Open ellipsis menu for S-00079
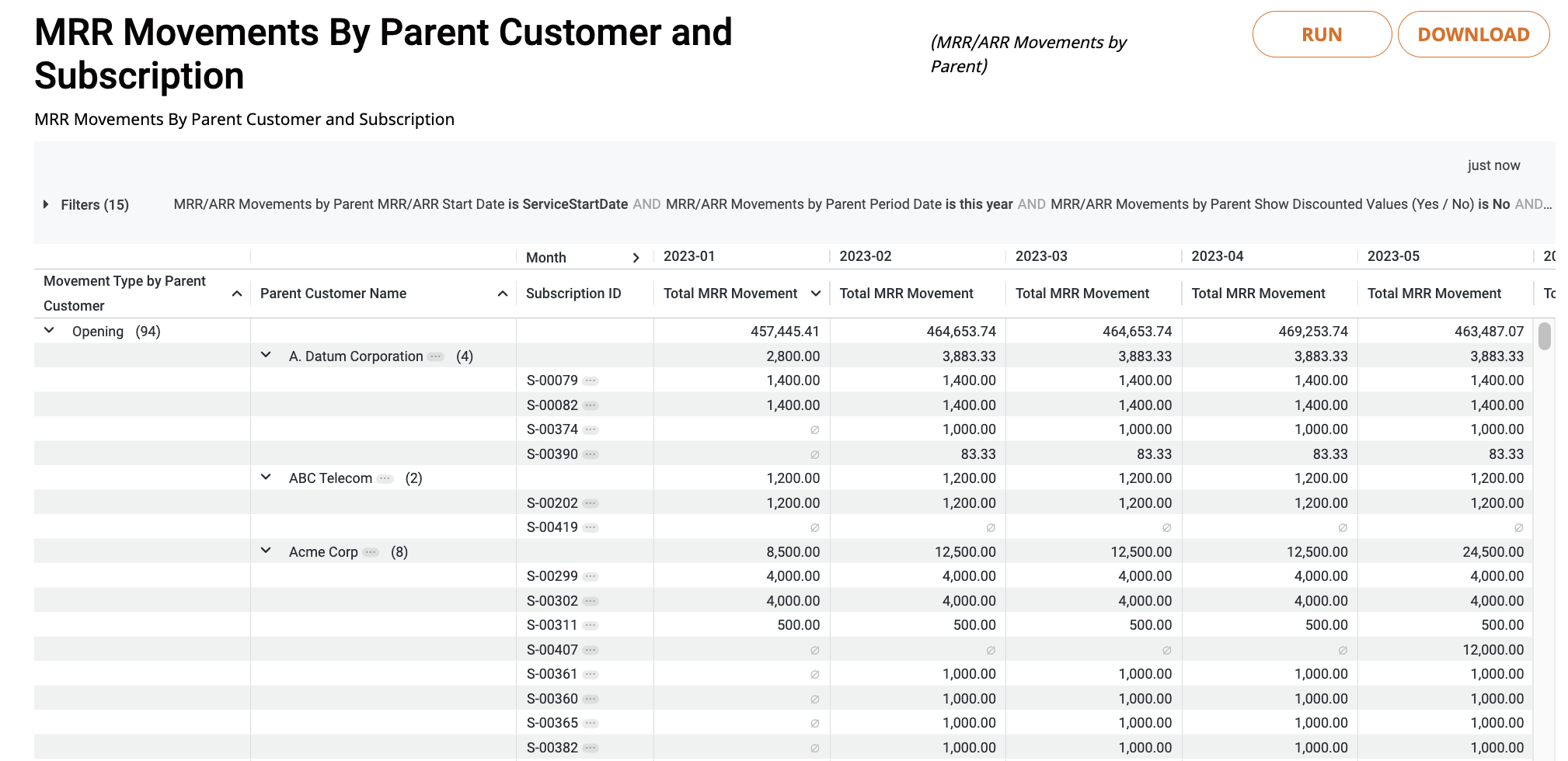 pos(591,380)
